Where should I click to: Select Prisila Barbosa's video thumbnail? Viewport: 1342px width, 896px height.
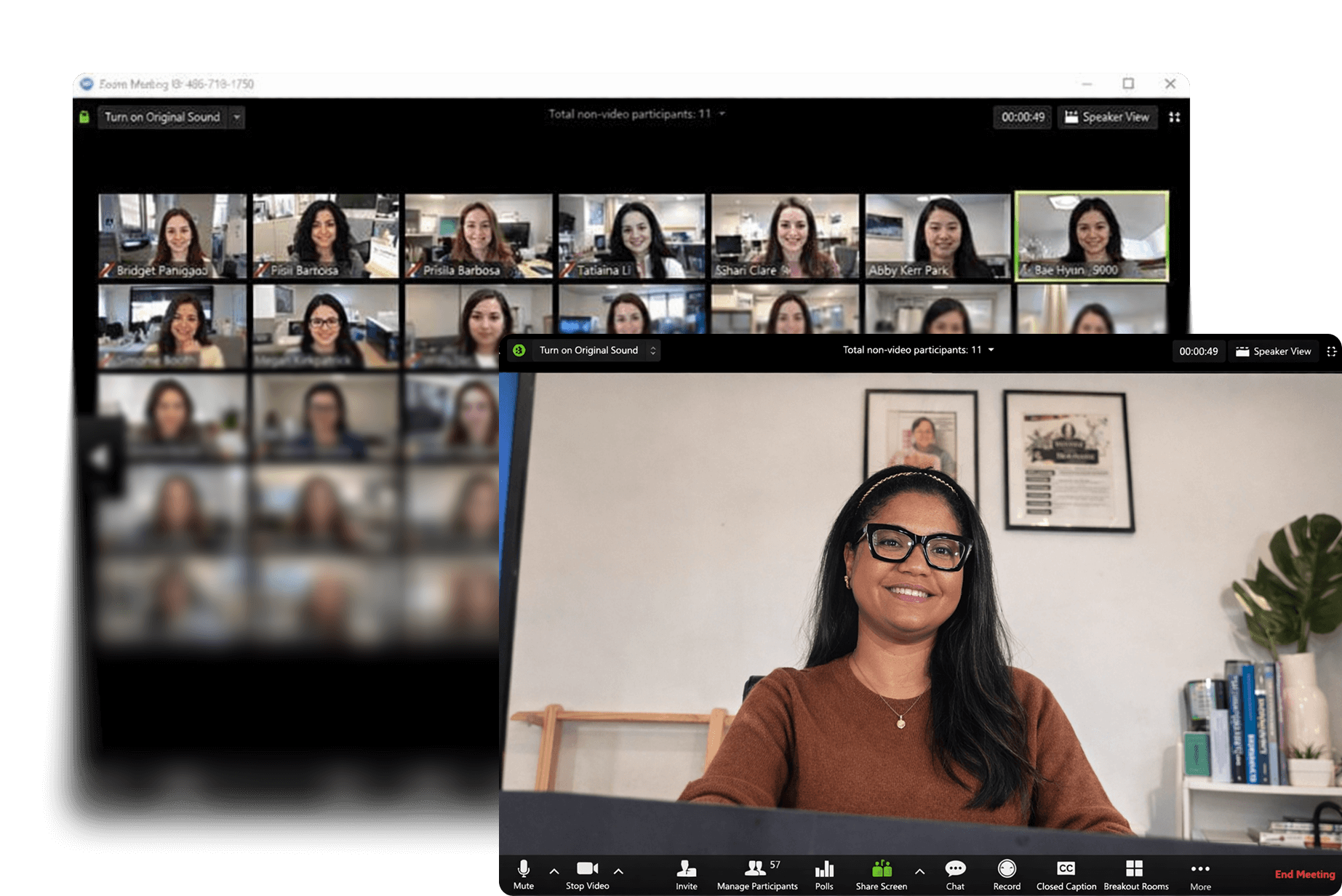(x=479, y=236)
